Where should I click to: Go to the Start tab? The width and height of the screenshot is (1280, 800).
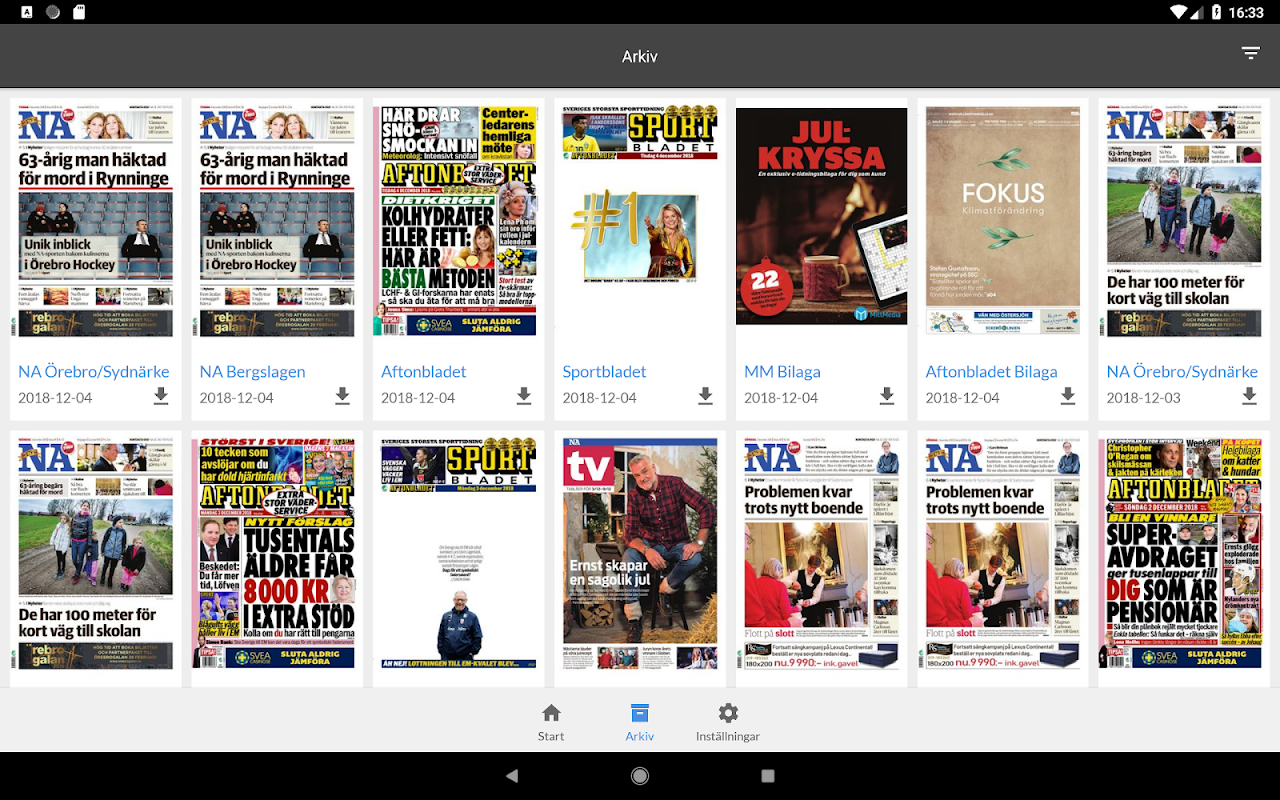551,722
